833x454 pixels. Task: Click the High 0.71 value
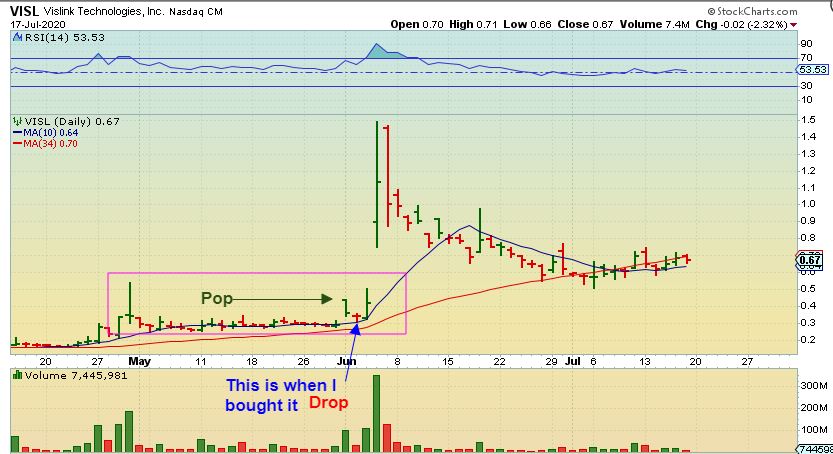(473, 24)
